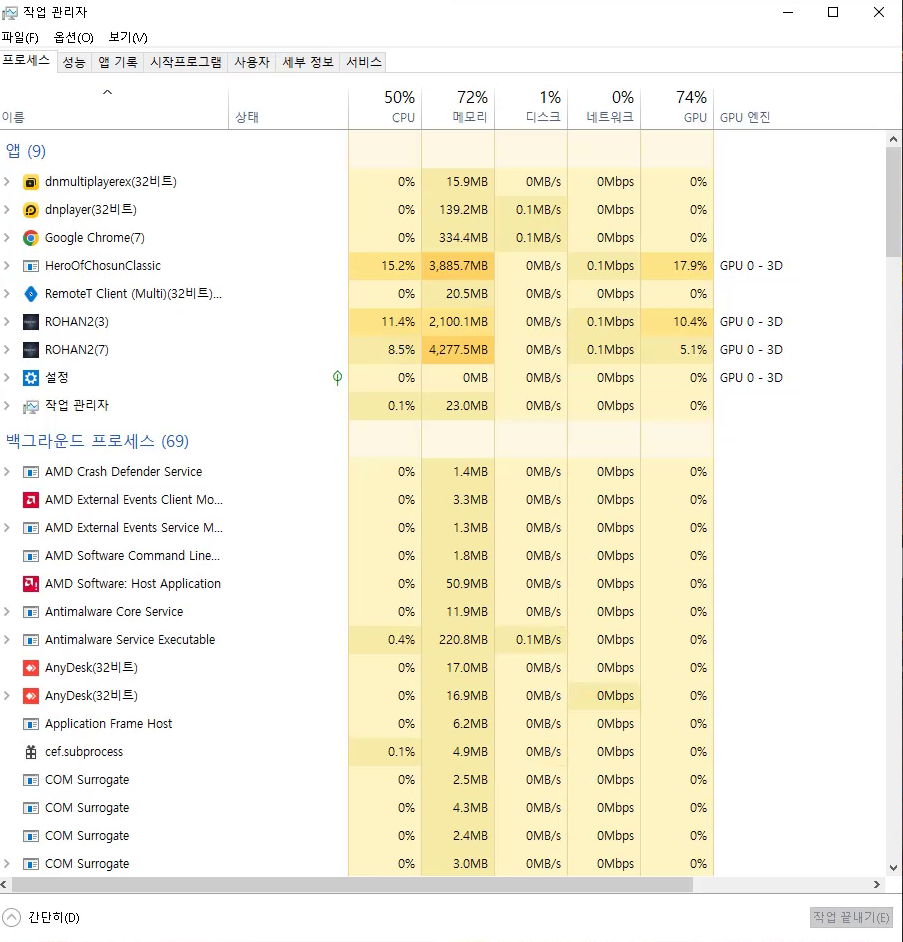The height and width of the screenshot is (942, 903).
Task: Open the 옵션(O) menu
Action: click(x=73, y=37)
